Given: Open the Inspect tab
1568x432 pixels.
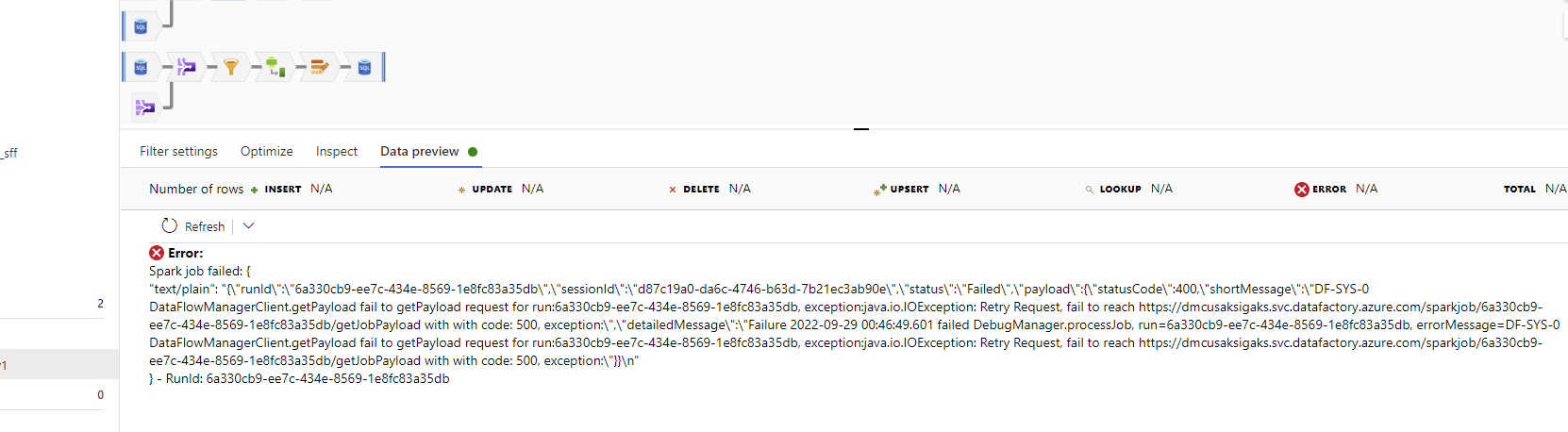Looking at the screenshot, I should (337, 151).
